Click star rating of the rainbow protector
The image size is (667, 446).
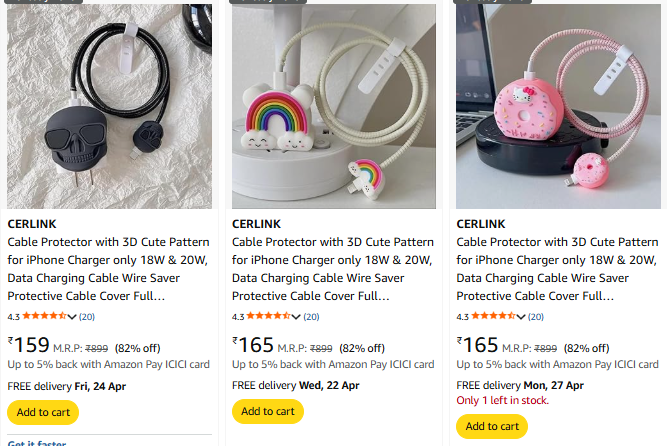(269, 316)
